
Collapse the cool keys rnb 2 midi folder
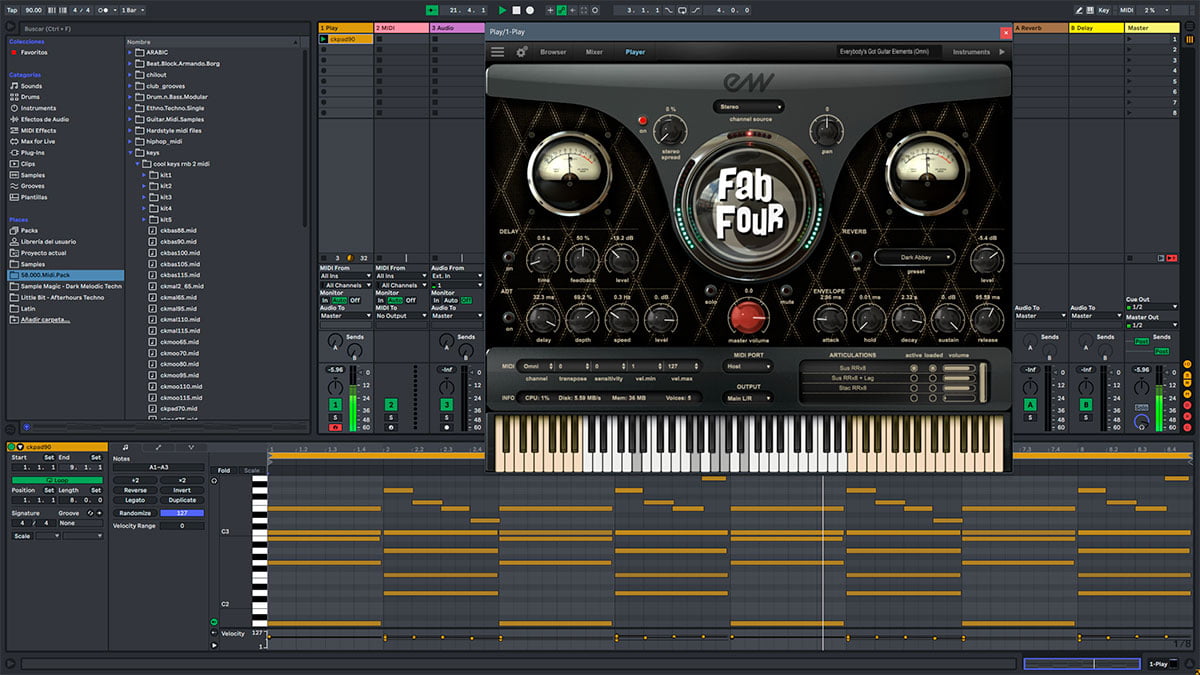coord(138,164)
